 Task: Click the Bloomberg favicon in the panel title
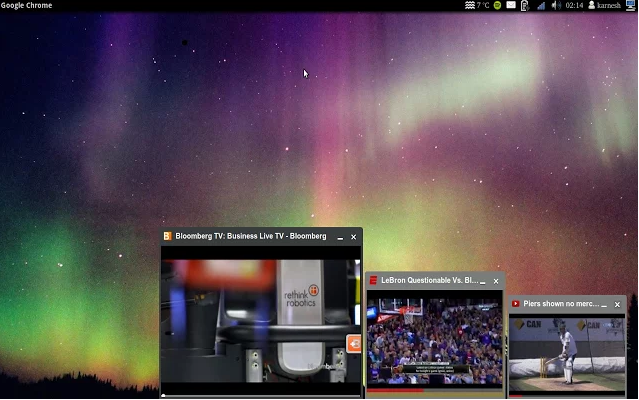(x=167, y=236)
